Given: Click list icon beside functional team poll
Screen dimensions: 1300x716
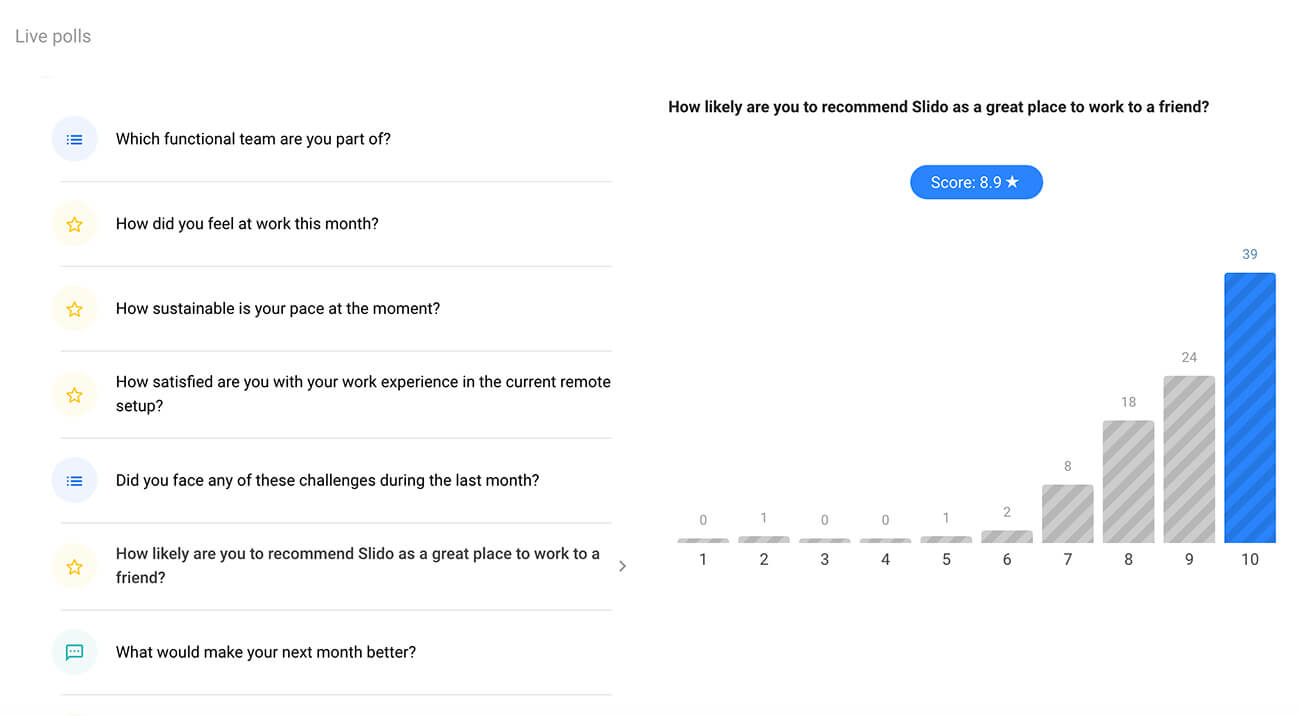Looking at the screenshot, I should (x=74, y=139).
